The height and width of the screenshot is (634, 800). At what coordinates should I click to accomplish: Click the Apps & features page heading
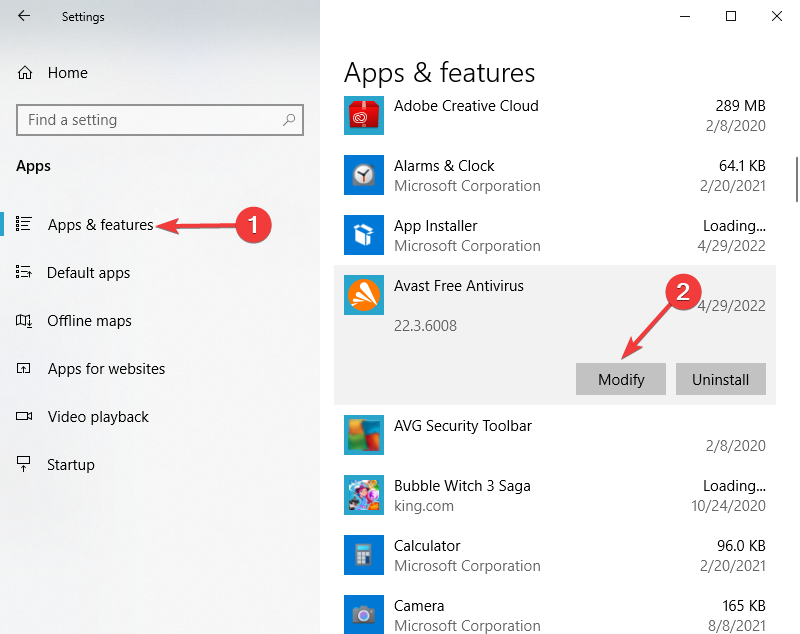click(439, 72)
